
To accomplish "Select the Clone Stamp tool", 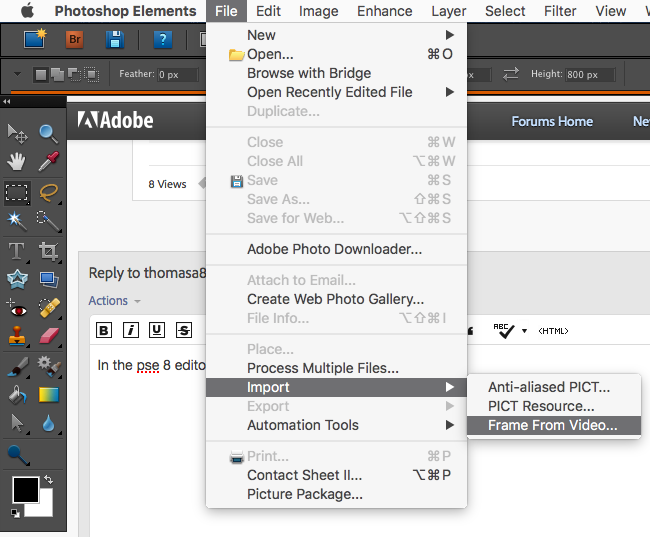I will point(17,336).
